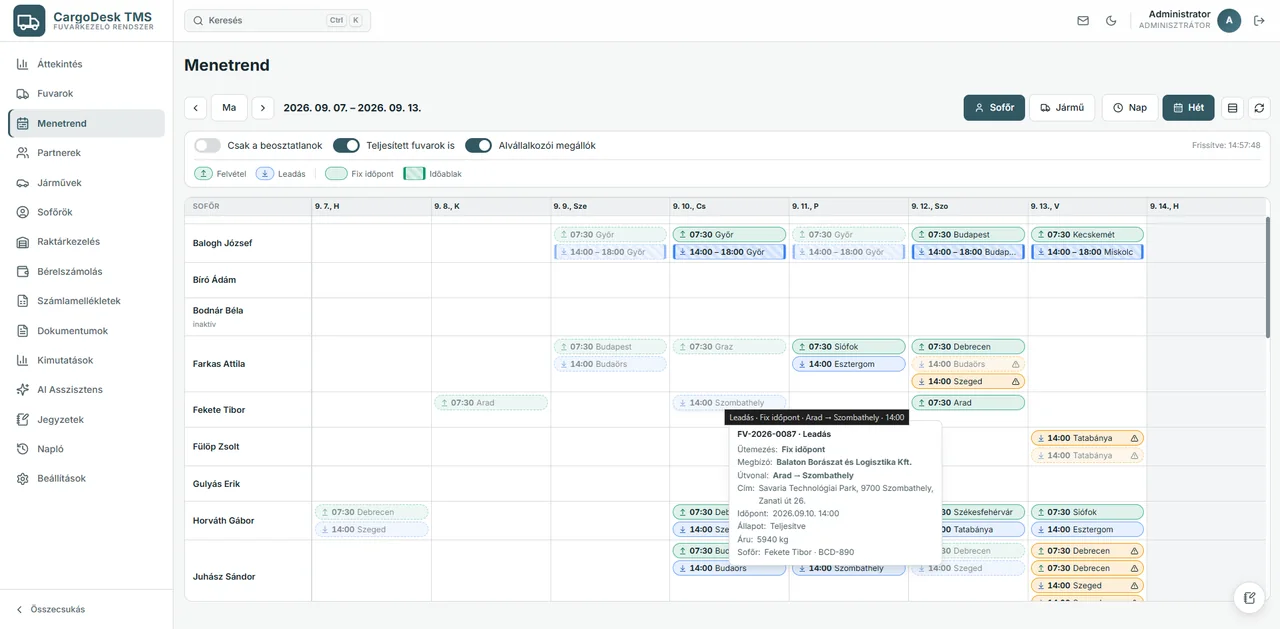Open Bérelszámolás section
Image resolution: width=1280 pixels, height=629 pixels.
pyautogui.click(x=86, y=271)
